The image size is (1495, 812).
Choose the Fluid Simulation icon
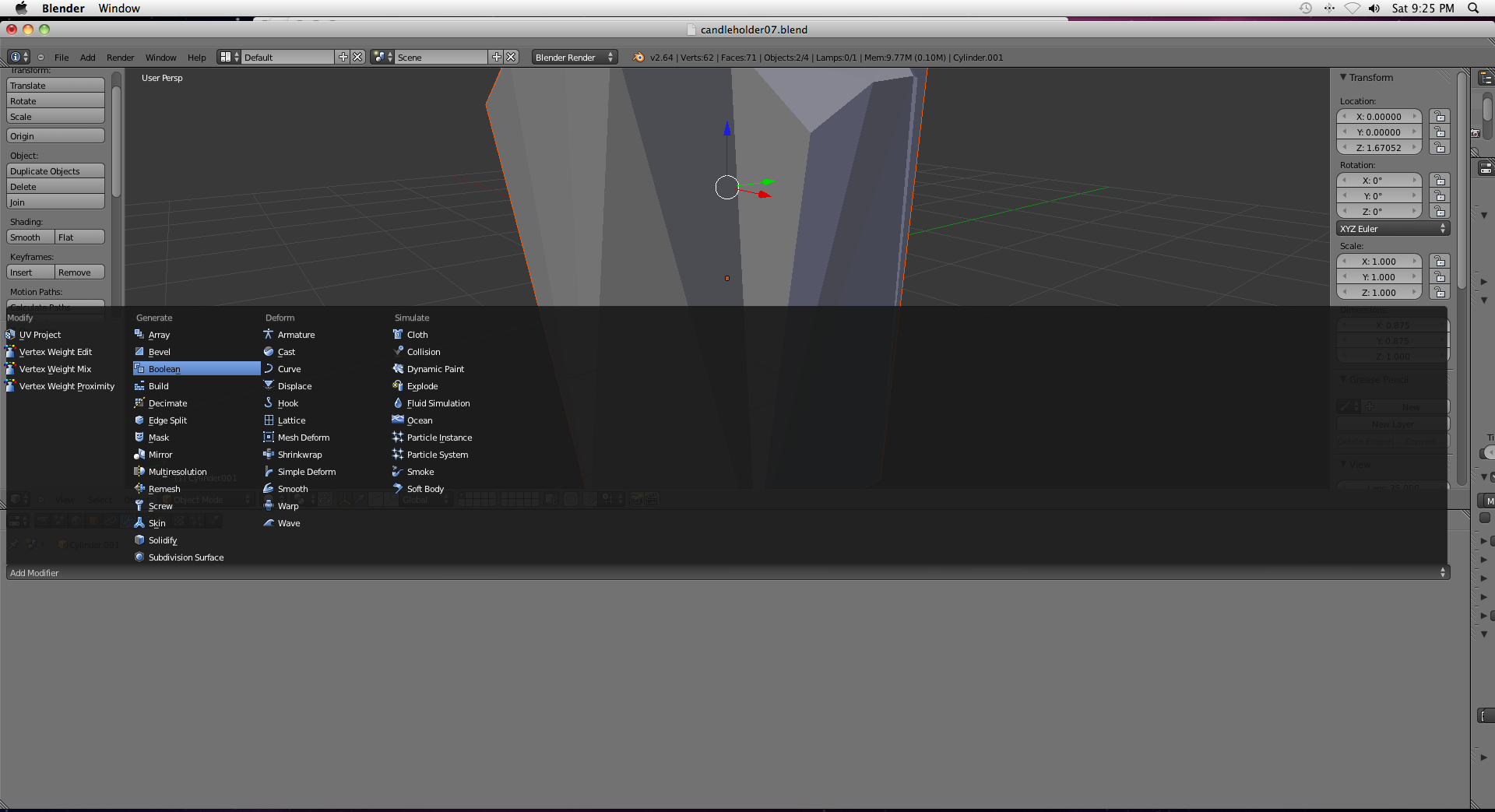[x=398, y=403]
